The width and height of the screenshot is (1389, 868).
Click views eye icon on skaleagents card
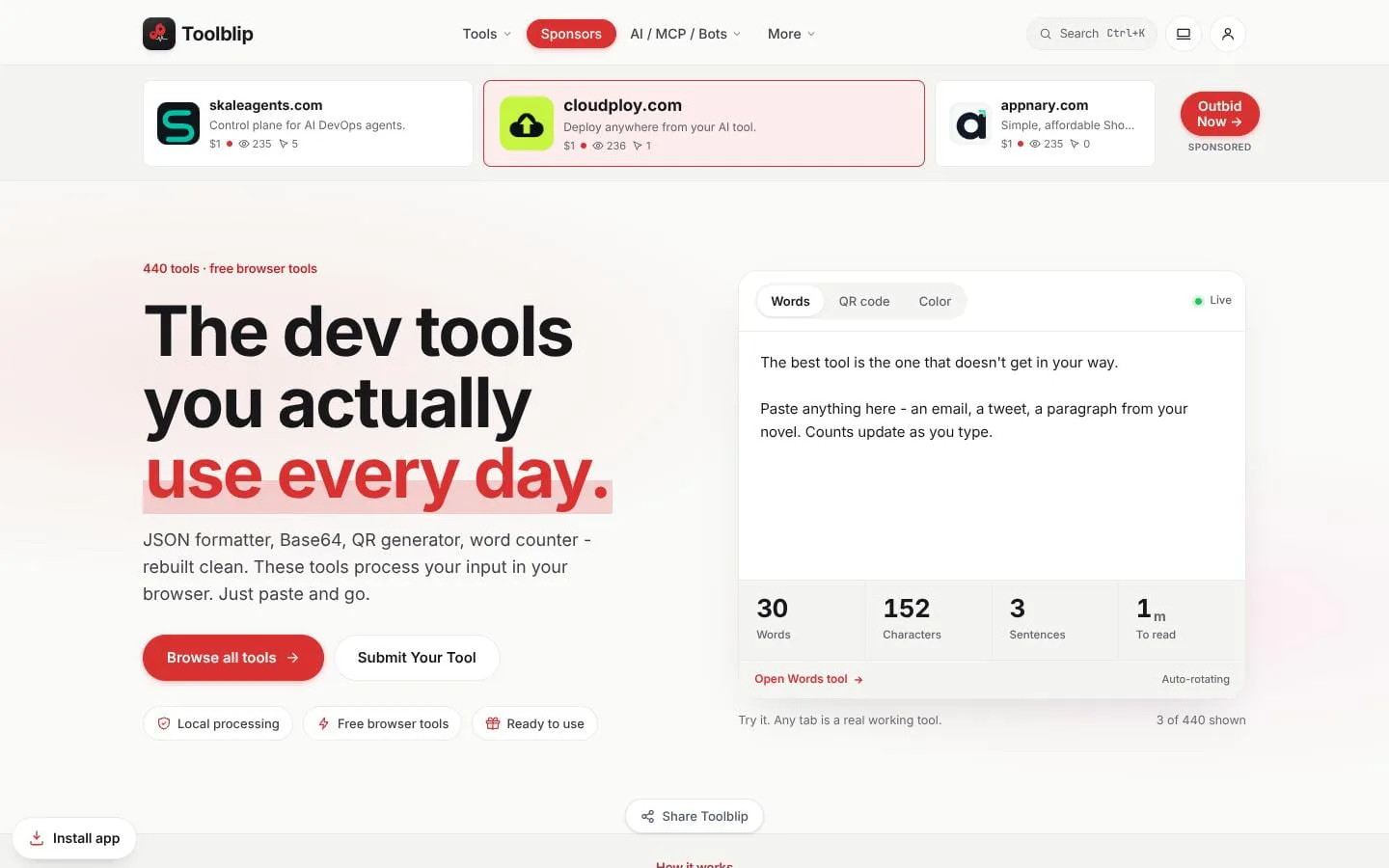click(244, 144)
